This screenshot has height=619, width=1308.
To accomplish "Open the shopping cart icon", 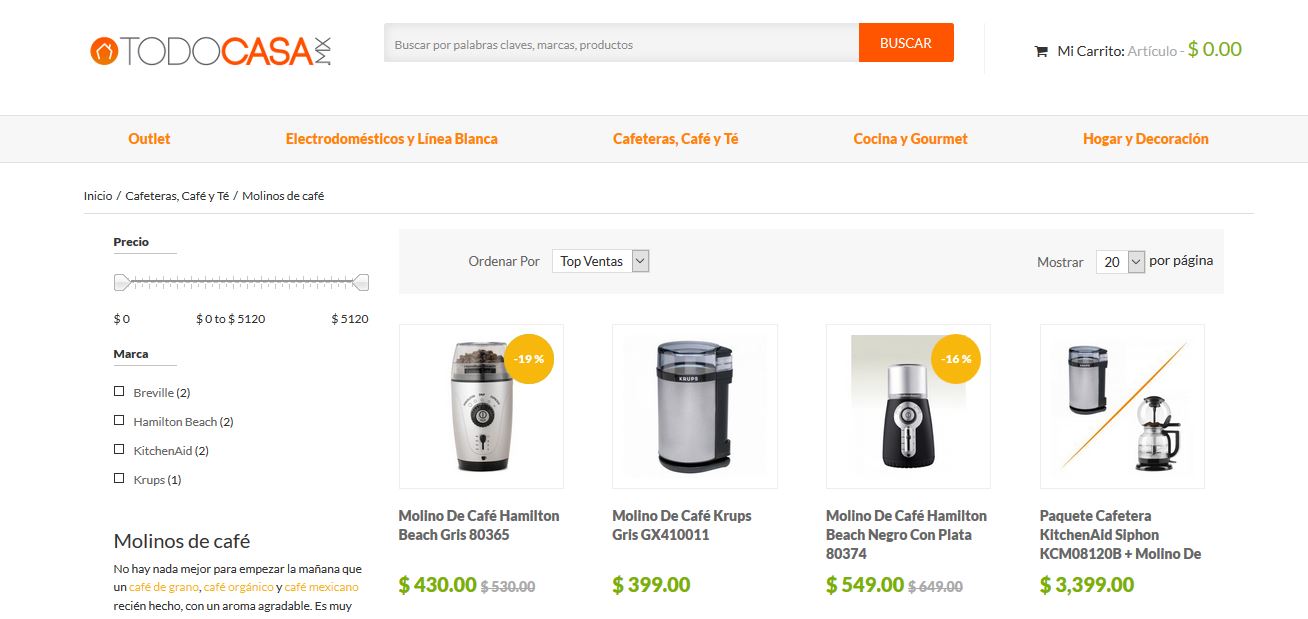I will [x=1041, y=51].
